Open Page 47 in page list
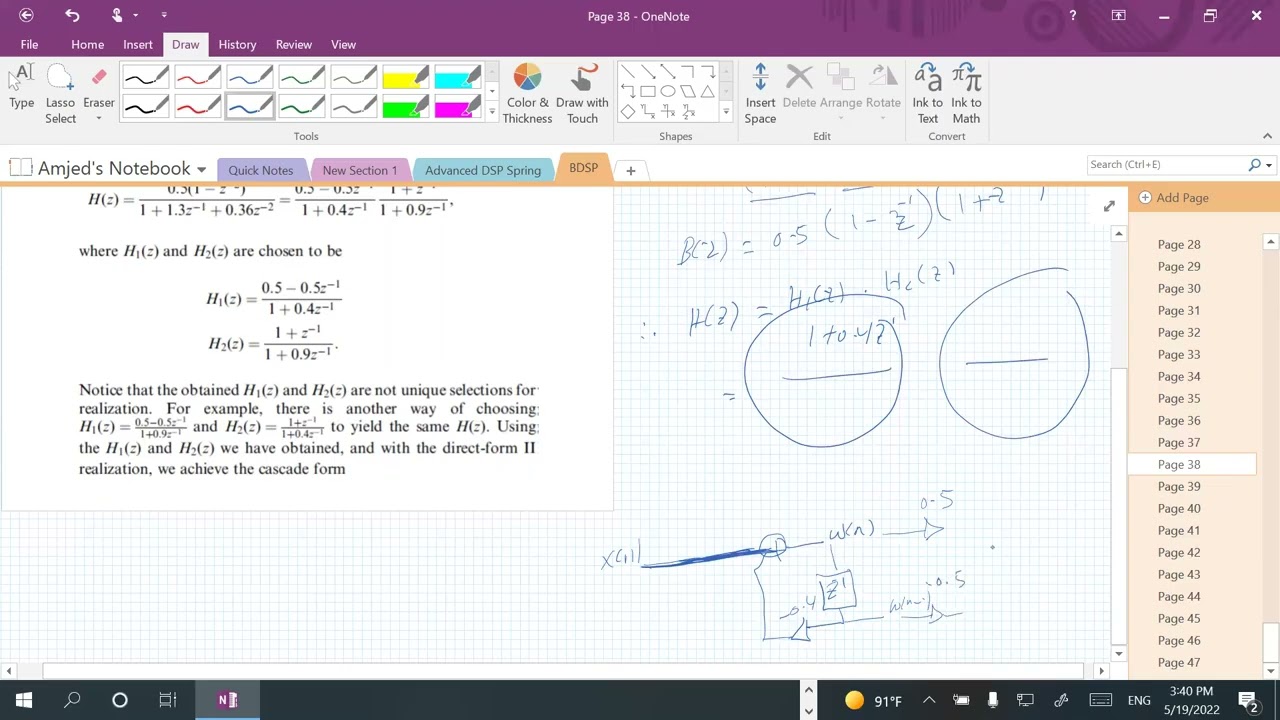 [1179, 662]
